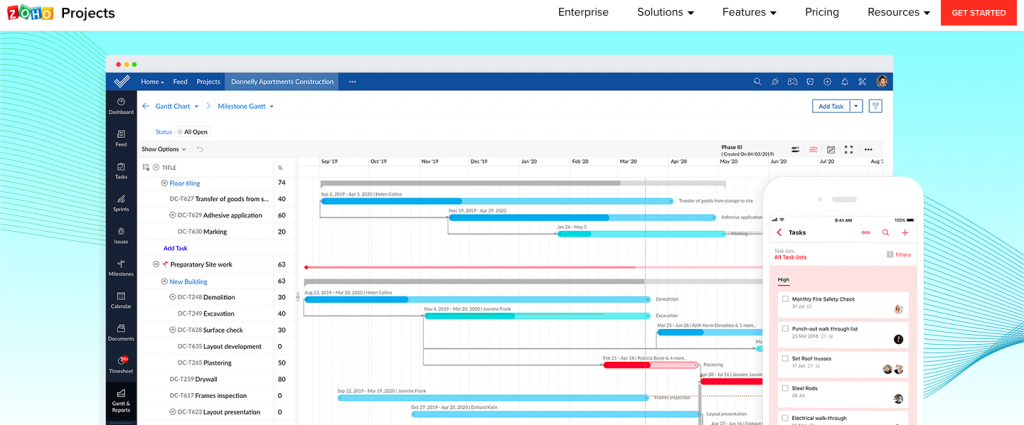Click the baseline chart icon
This screenshot has height=425, width=1024.
click(831, 150)
